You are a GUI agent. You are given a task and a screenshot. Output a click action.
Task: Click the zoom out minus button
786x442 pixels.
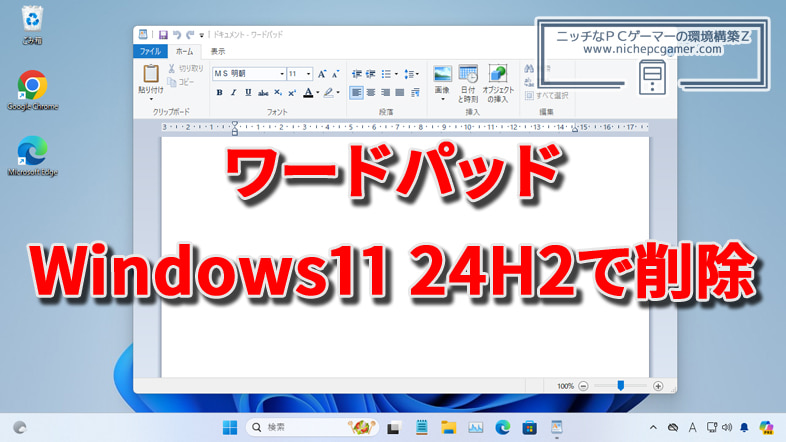point(583,386)
